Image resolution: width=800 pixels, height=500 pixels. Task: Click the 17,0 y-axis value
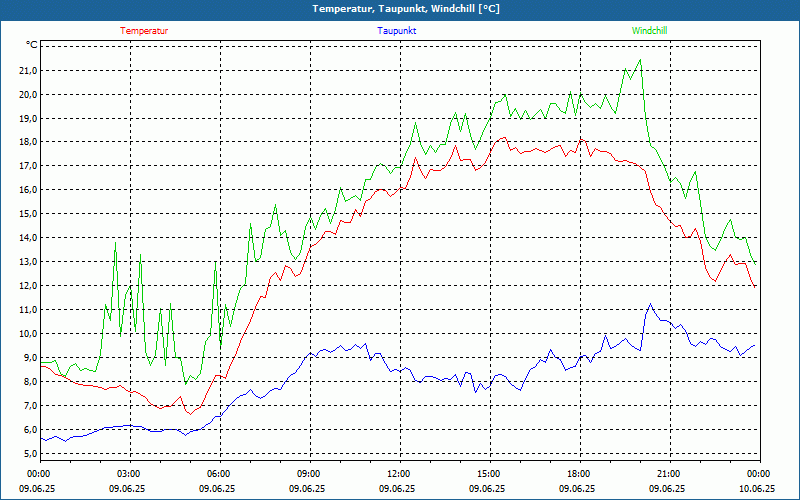(x=28, y=166)
